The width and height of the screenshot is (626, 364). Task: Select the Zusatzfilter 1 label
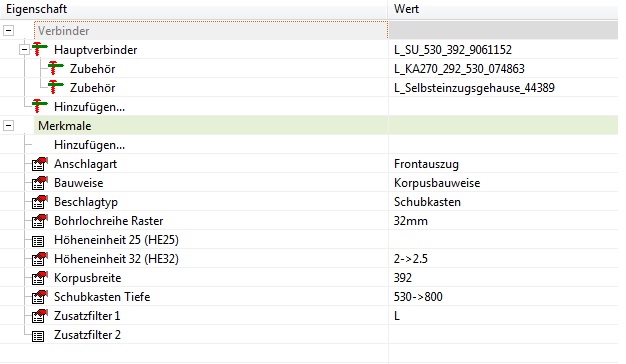click(x=87, y=316)
